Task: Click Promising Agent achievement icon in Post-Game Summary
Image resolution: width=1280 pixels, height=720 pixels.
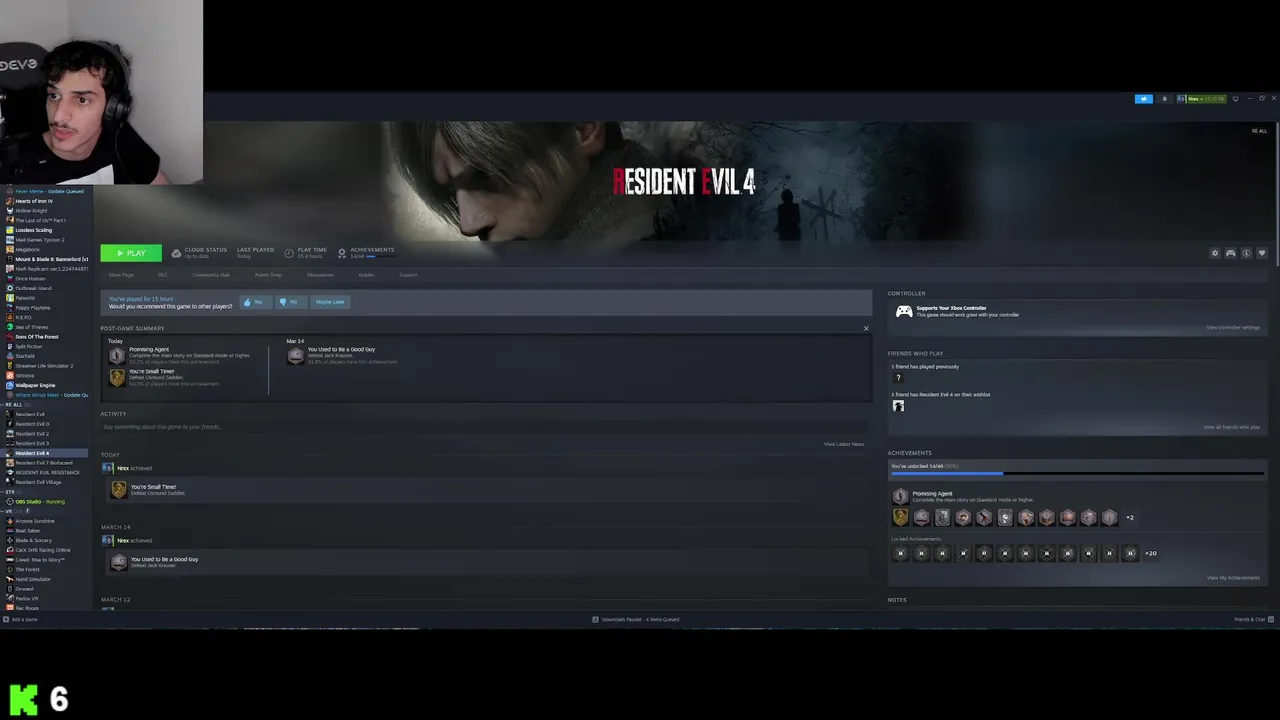Action: click(117, 355)
